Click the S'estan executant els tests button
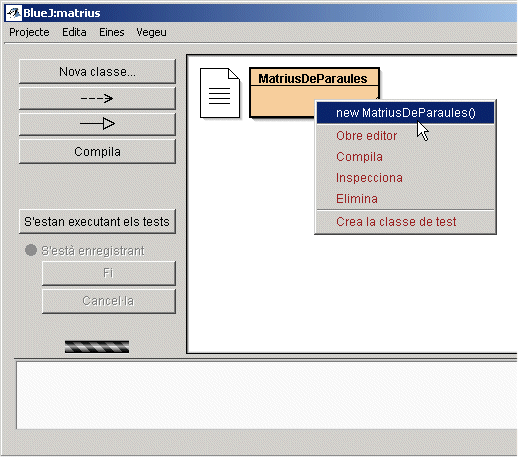518x457 pixels. point(97,222)
